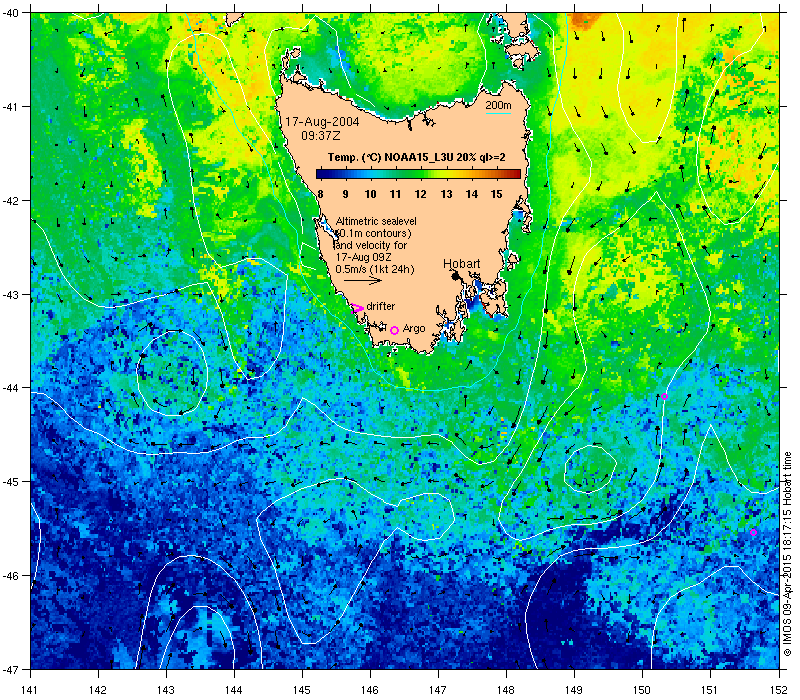Click the 'and velocity for' text line
This screenshot has height=700, width=800.
tap(371, 245)
